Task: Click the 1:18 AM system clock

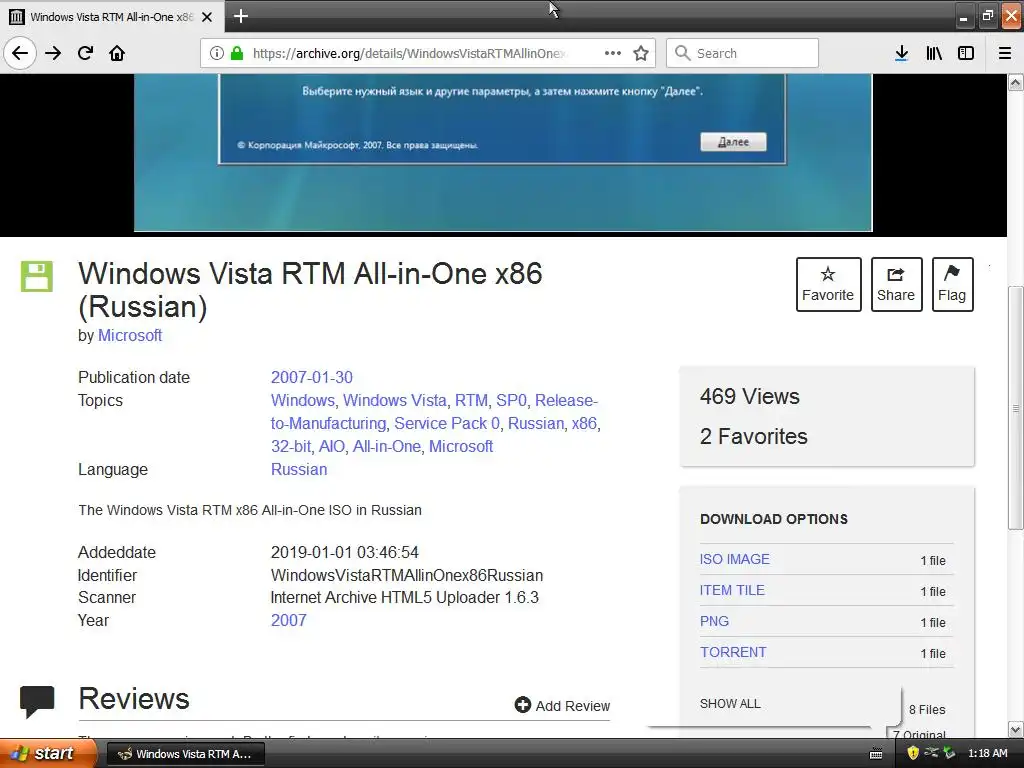Action: point(987,753)
